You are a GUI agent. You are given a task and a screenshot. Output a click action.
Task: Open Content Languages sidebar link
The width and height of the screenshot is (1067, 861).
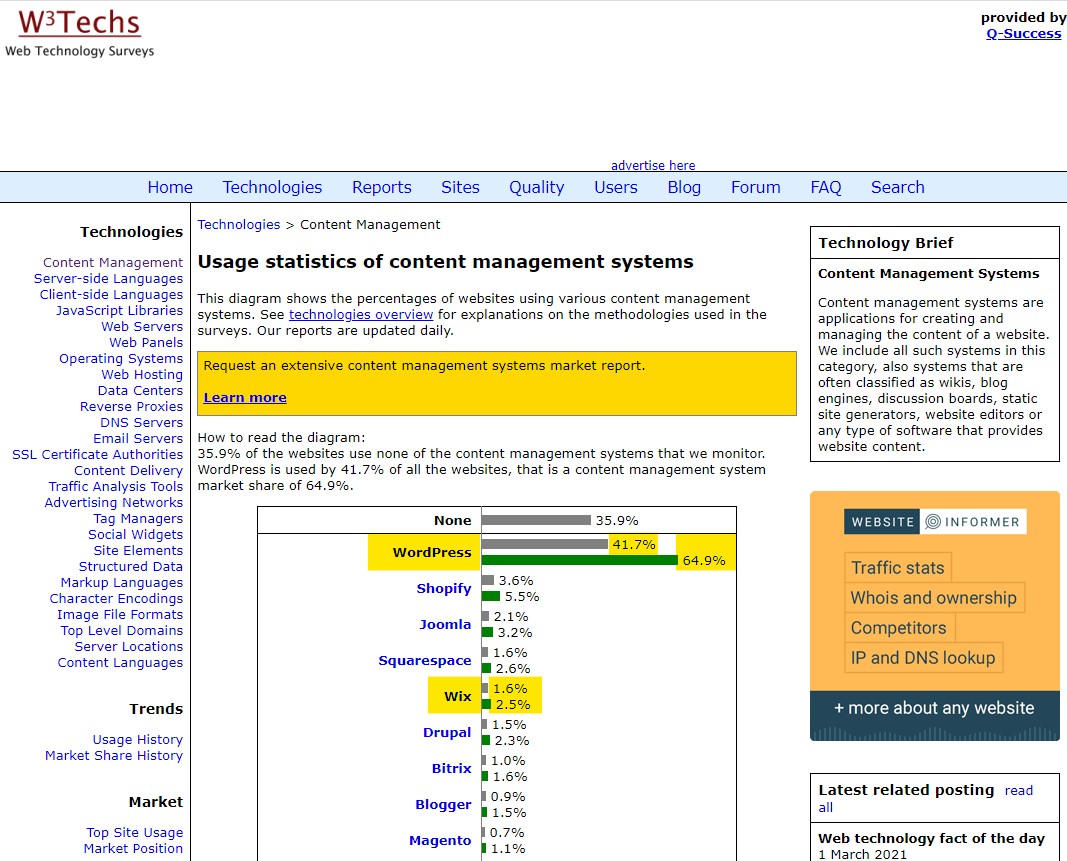[120, 662]
